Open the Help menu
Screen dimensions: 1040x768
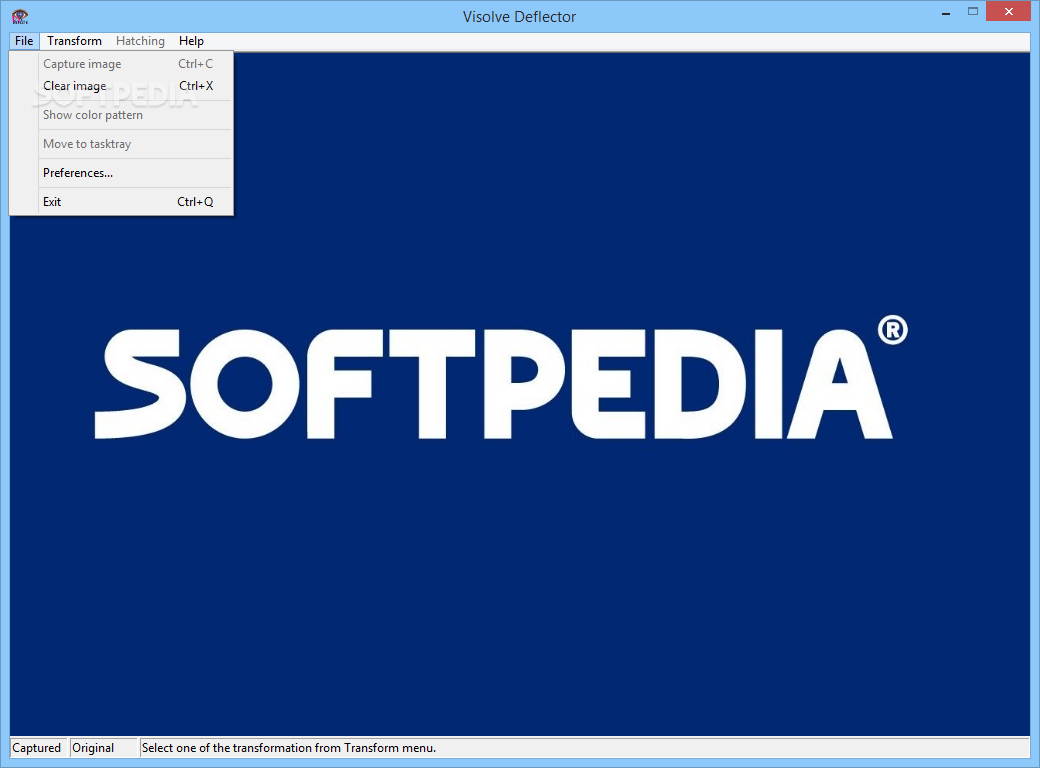(191, 40)
